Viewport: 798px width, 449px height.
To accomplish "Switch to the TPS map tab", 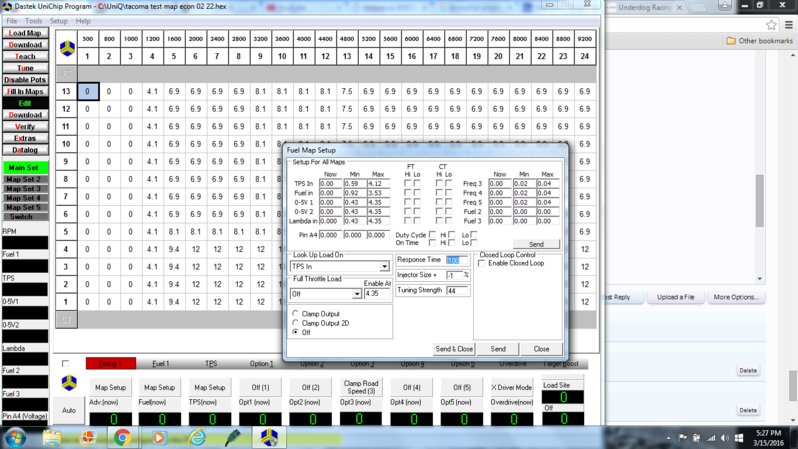I will coord(211,363).
